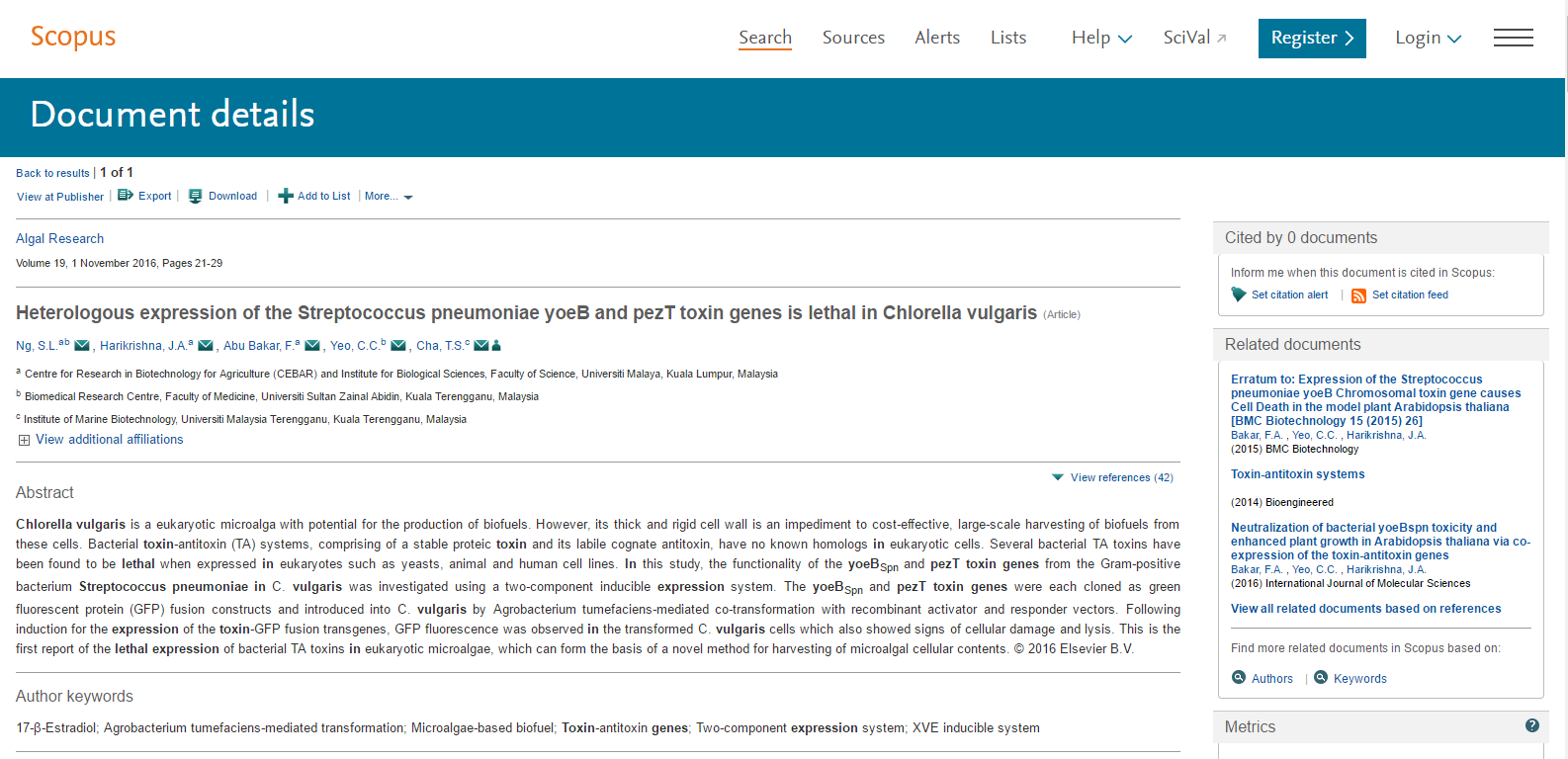
Task: Click person icon after Cha, T.S.
Action: (496, 346)
